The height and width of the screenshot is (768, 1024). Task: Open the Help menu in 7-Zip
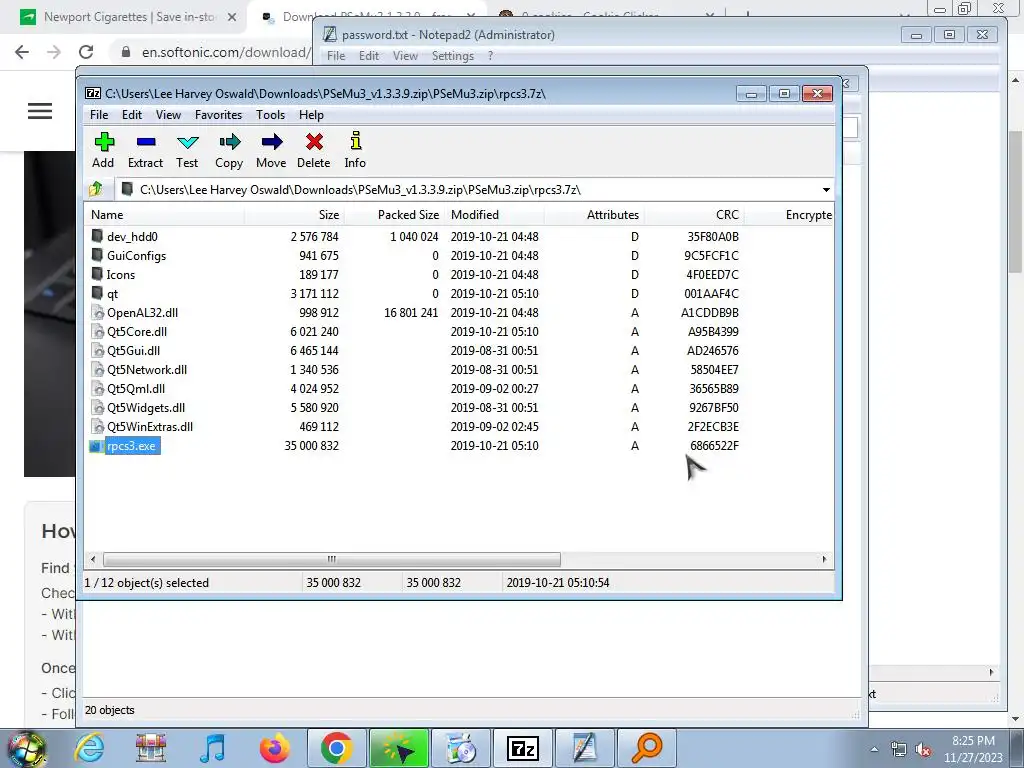pos(312,115)
